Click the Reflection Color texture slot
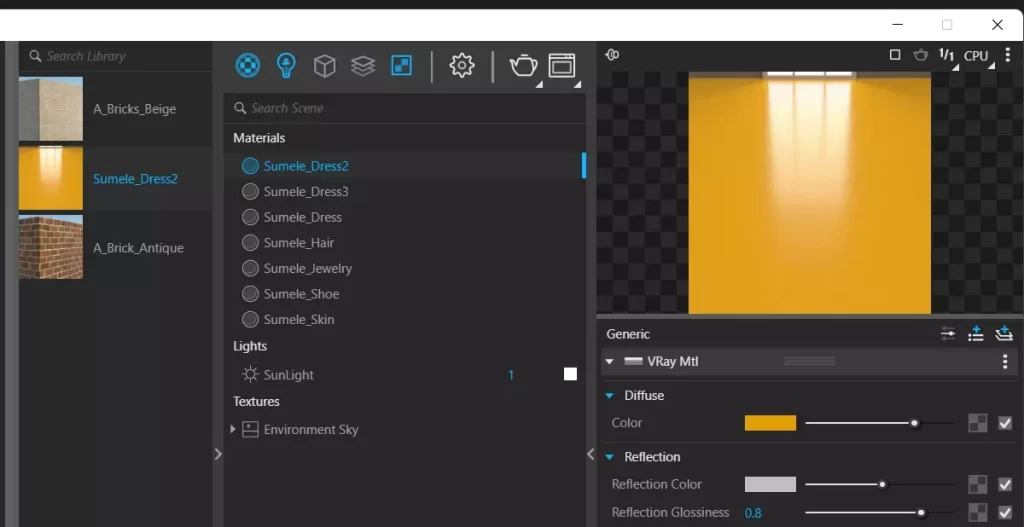The image size is (1024, 527). pyautogui.click(x=978, y=485)
